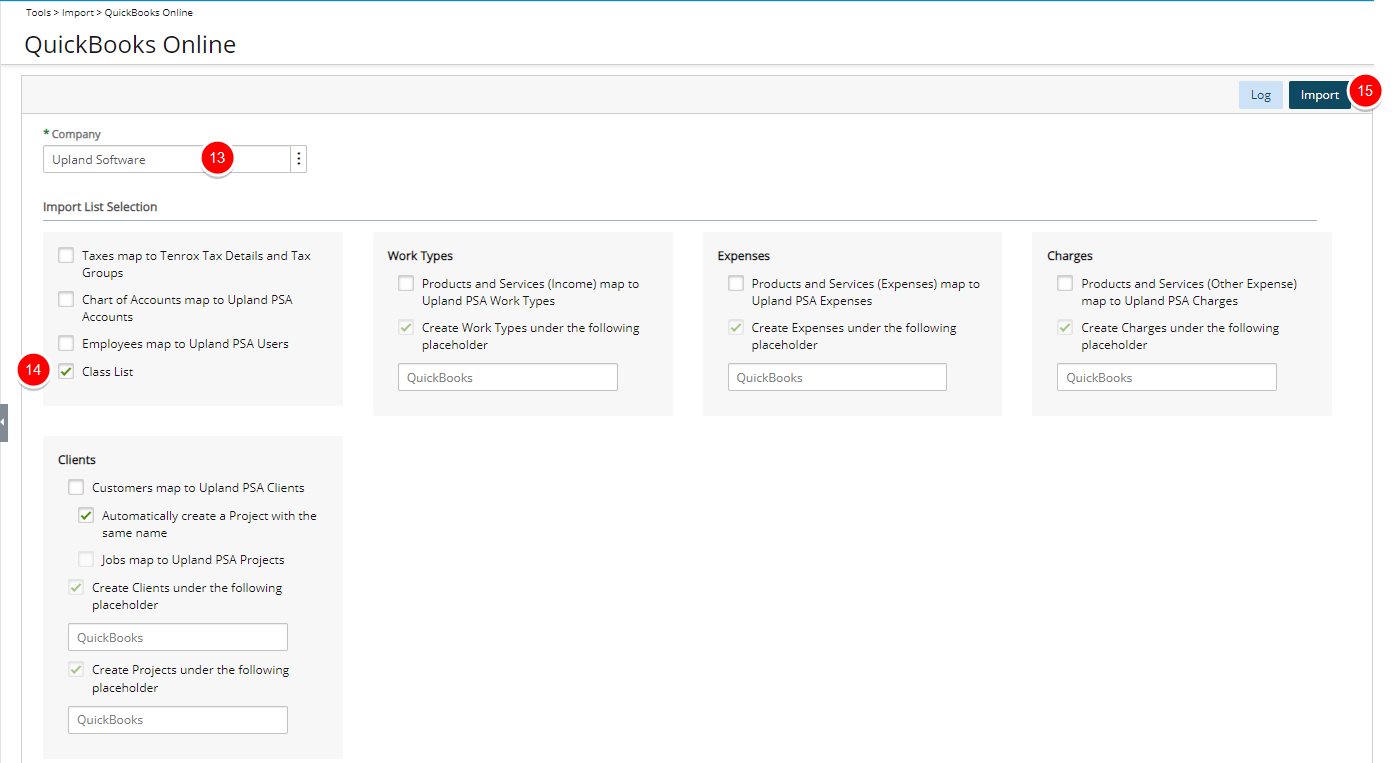Toggle Create Projects under placeholder checkbox

[x=76, y=669]
